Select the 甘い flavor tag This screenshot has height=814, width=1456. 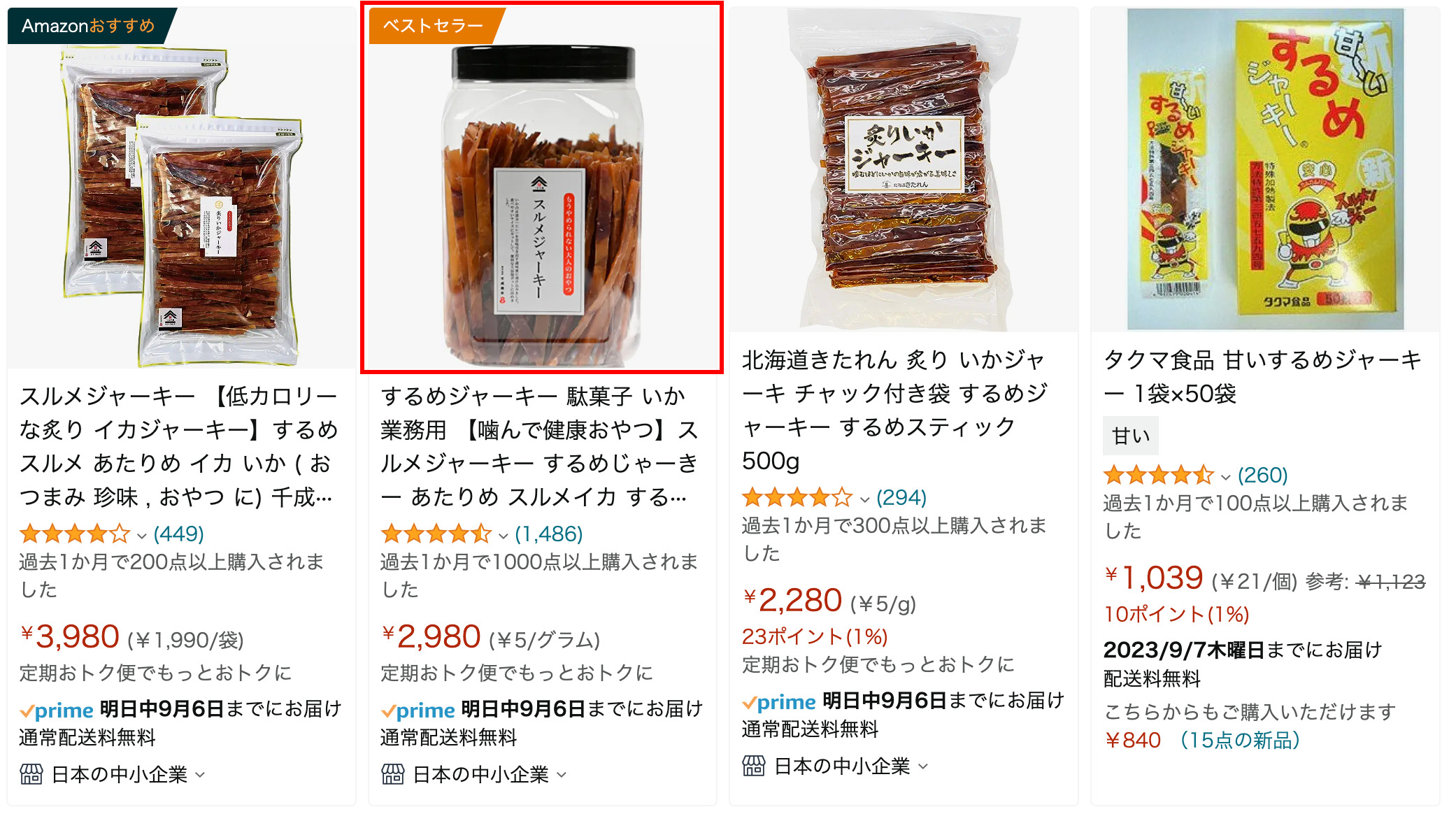click(x=1131, y=436)
